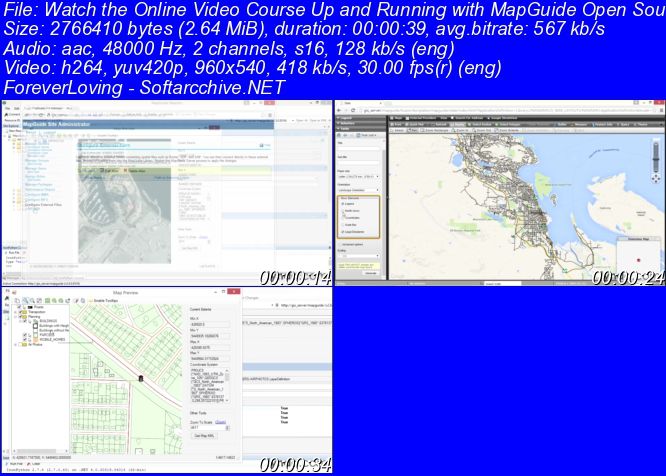Open the View menu in the viewer
The height and width of the screenshot is (476, 666).
445,118
